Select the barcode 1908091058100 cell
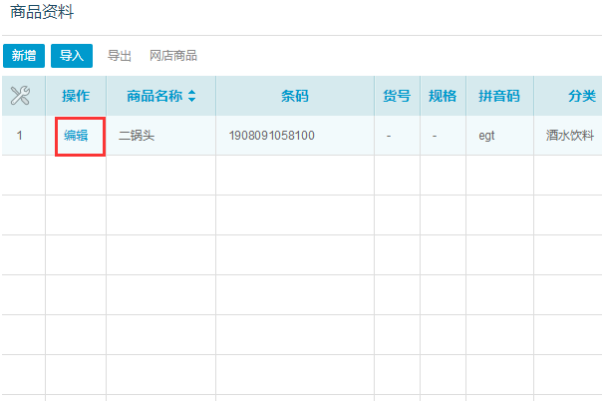This screenshot has width=613, height=405. coord(272,135)
